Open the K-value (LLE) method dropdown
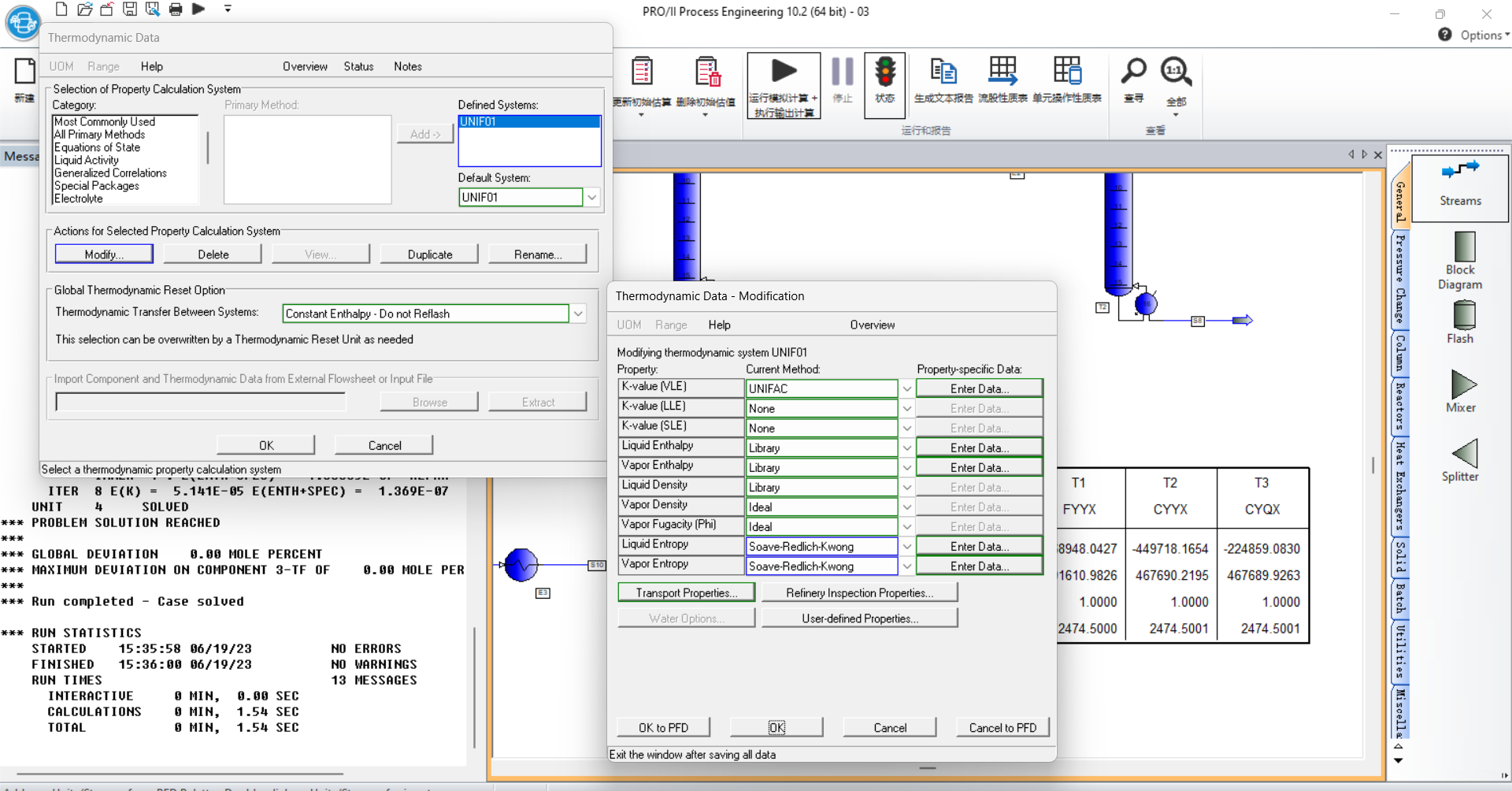1512x791 pixels. point(907,408)
